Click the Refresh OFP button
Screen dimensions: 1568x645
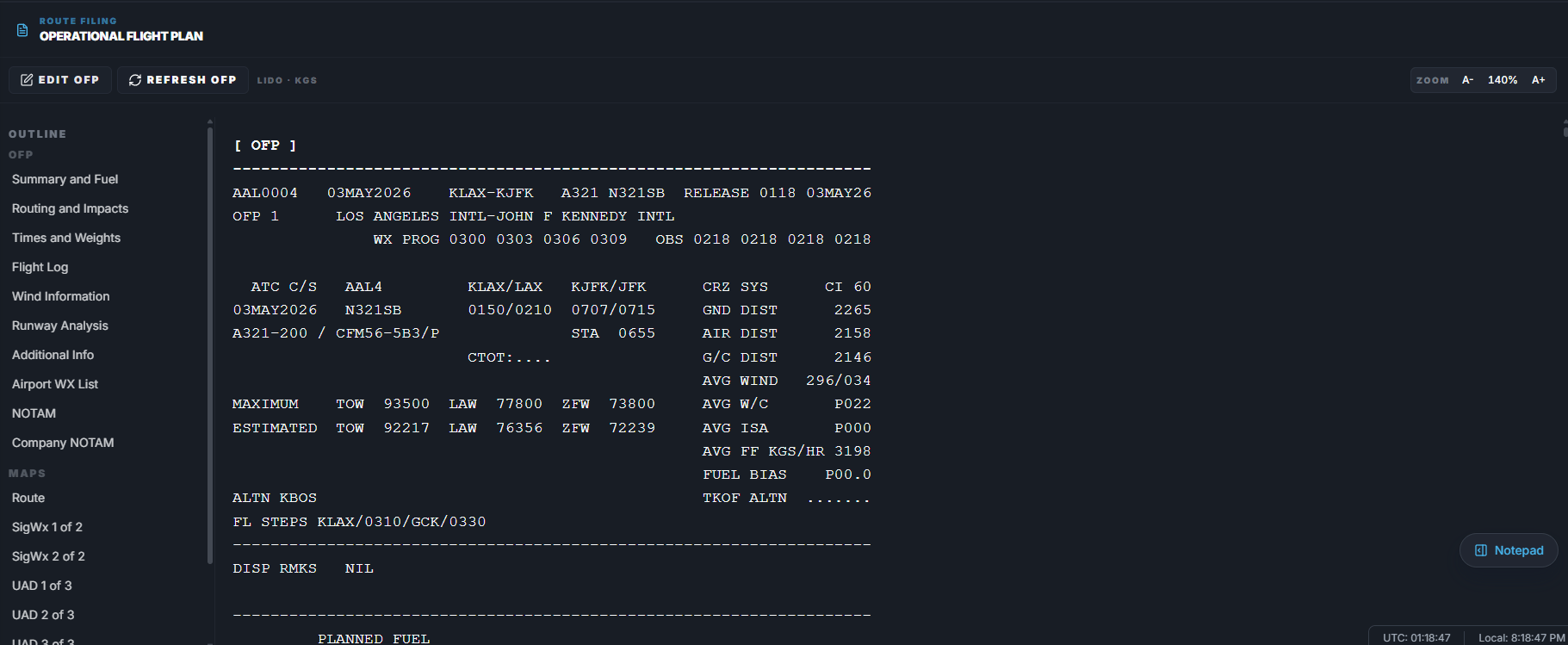183,80
